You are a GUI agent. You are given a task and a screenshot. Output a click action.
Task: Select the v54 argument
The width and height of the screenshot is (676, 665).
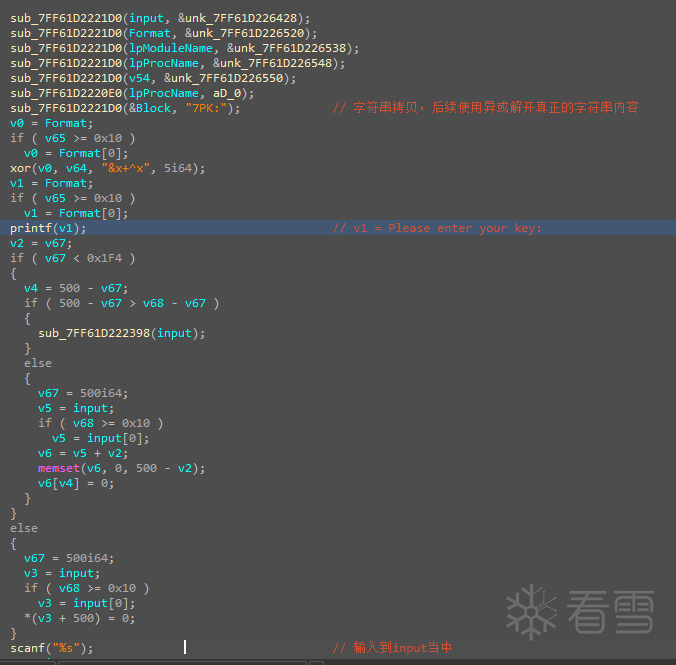(x=139, y=78)
